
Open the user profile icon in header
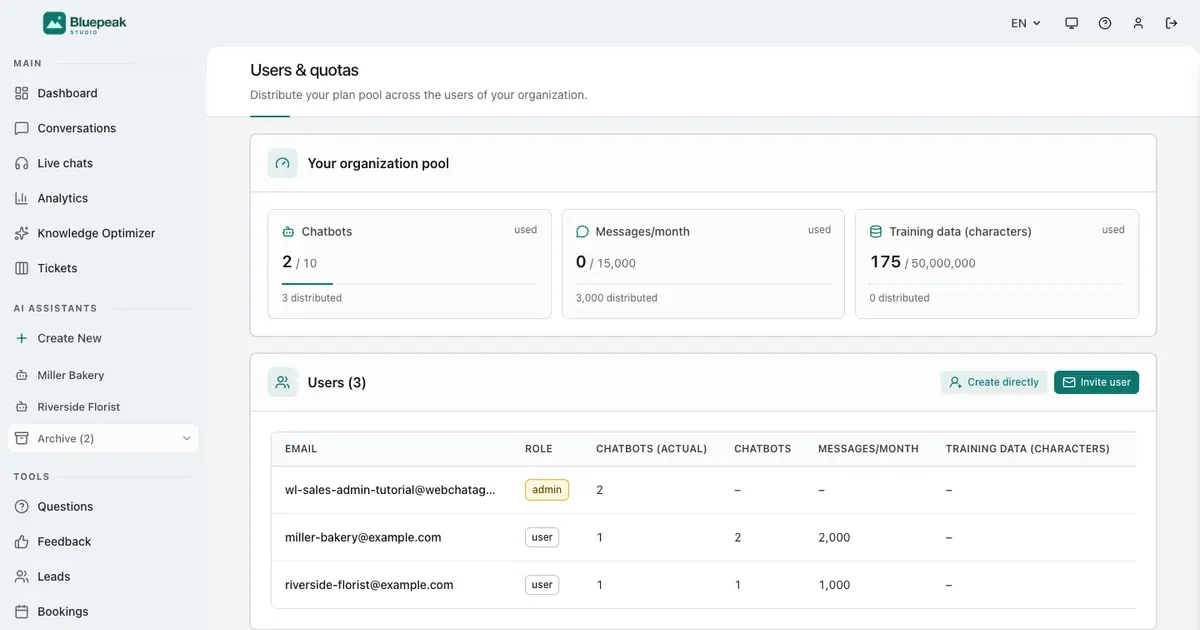pos(1138,23)
